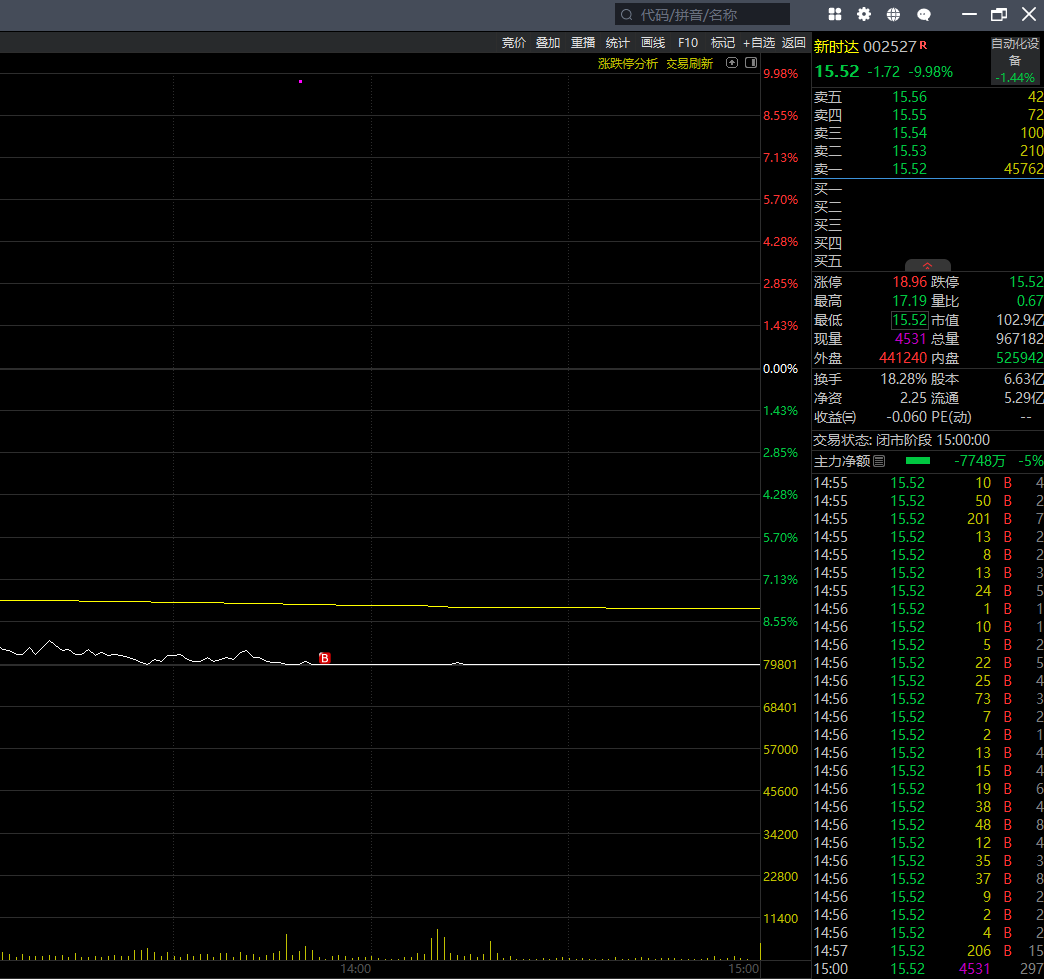Click 换手 value 18.28%
The image size is (1044, 979).
point(904,379)
